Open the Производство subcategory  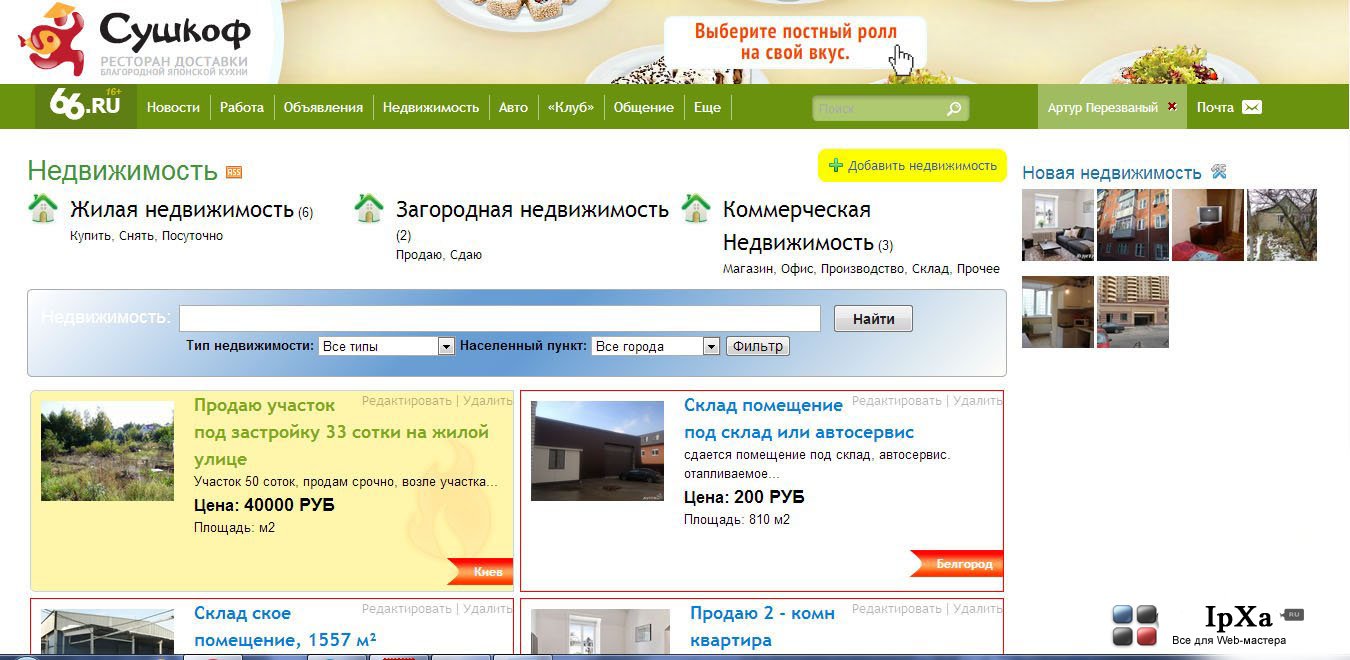pos(864,269)
